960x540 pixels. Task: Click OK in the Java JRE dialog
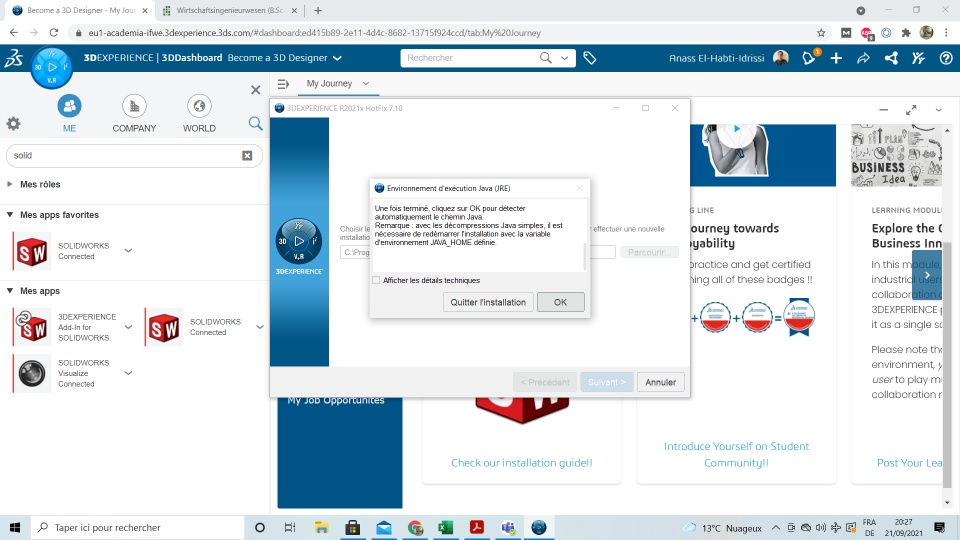click(560, 302)
